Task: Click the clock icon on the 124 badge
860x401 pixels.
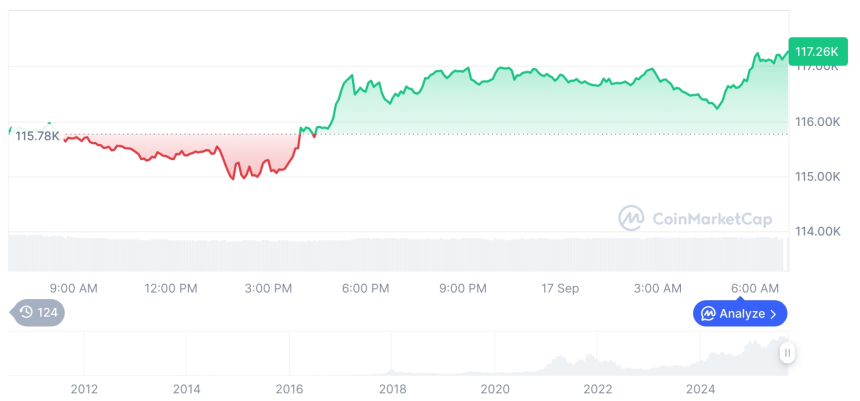Action: (26, 313)
